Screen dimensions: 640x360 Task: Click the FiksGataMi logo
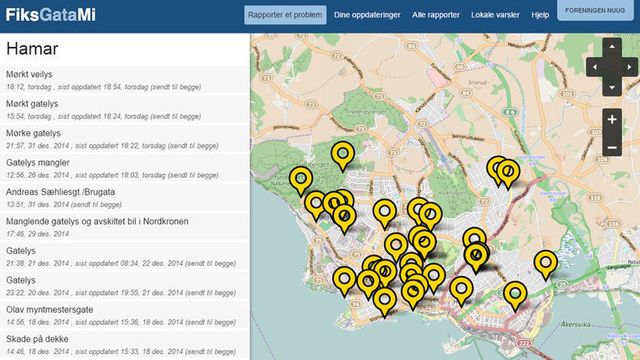pos(51,15)
